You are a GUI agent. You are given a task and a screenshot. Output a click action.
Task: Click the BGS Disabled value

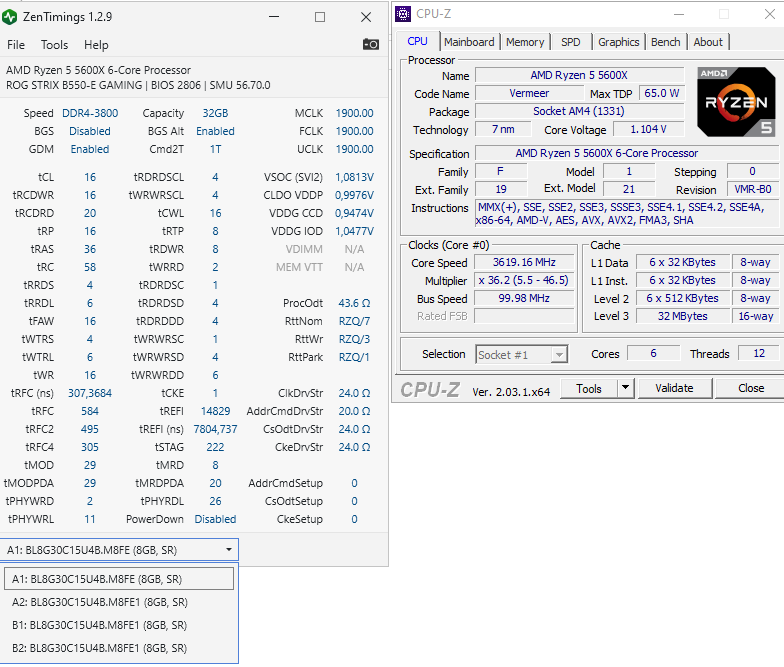point(90,131)
